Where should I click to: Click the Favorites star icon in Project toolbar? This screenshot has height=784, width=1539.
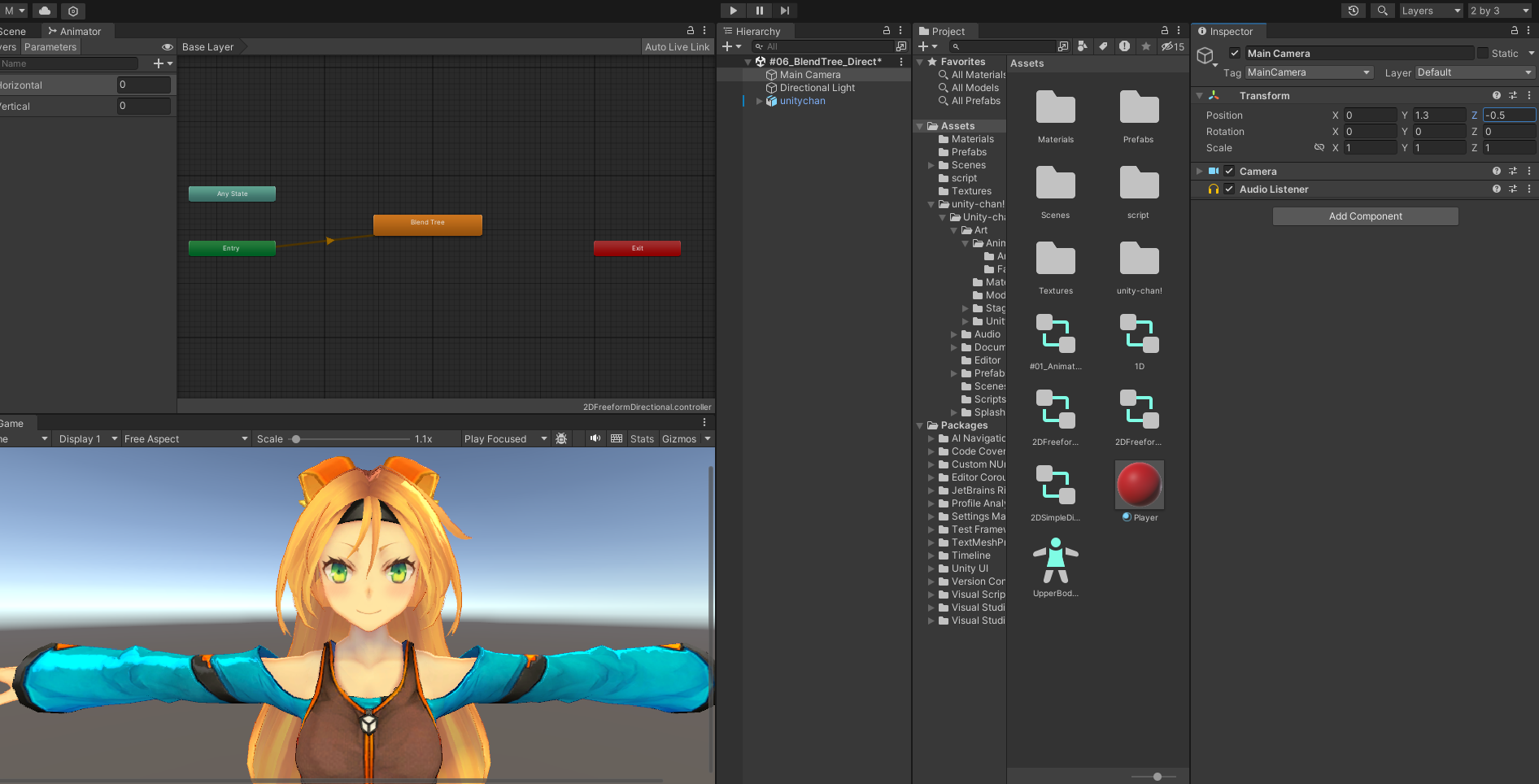[1146, 46]
